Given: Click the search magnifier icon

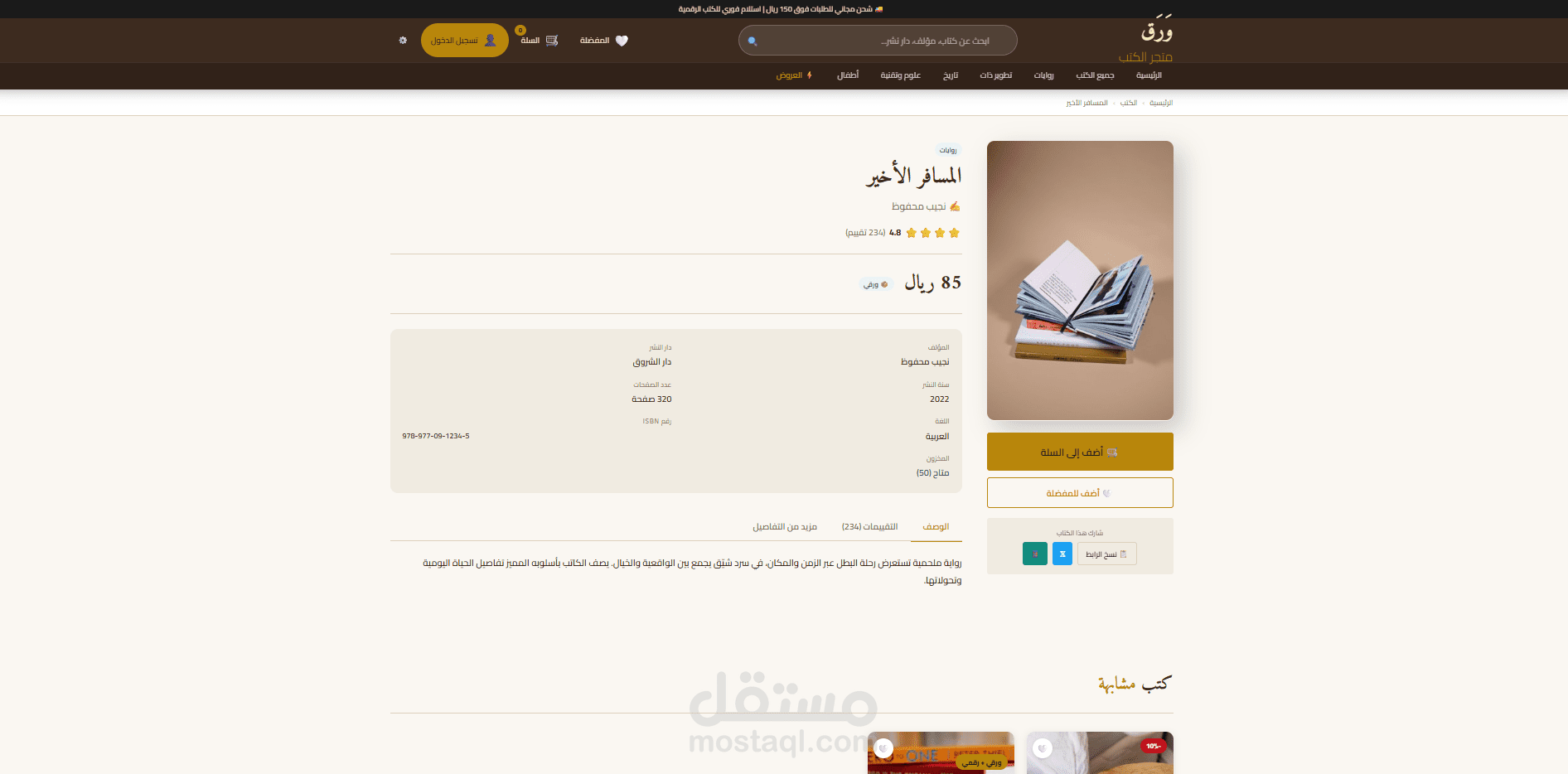Looking at the screenshot, I should [x=753, y=41].
